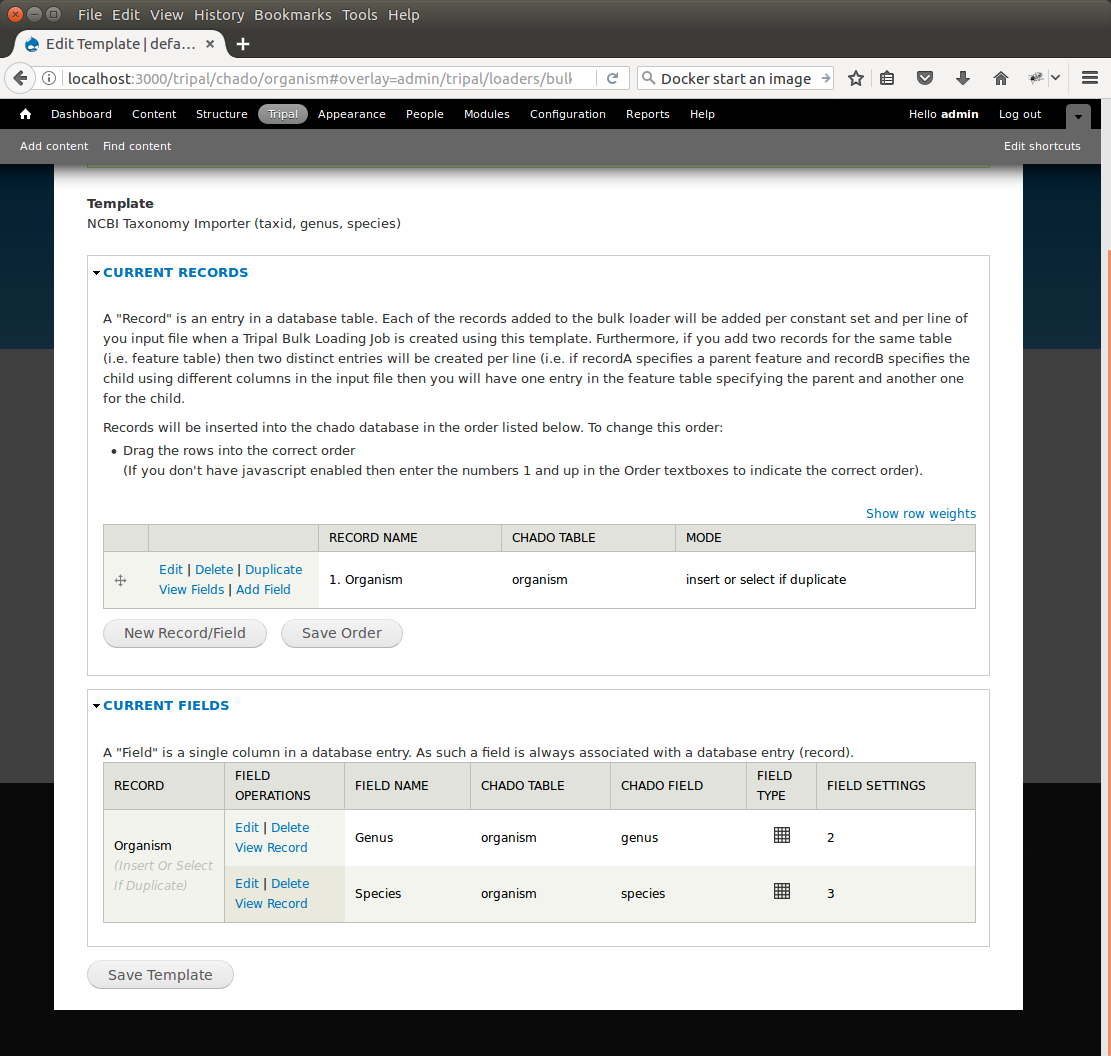The width and height of the screenshot is (1111, 1056).
Task: Collapse the Current Records fieldset
Action: (x=175, y=272)
